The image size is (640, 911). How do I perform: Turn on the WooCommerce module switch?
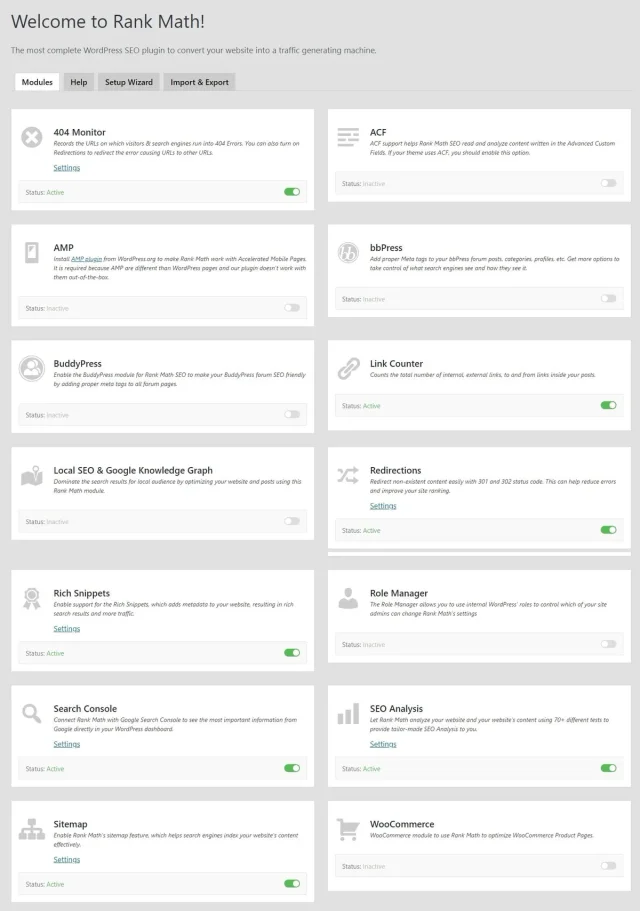[608, 866]
